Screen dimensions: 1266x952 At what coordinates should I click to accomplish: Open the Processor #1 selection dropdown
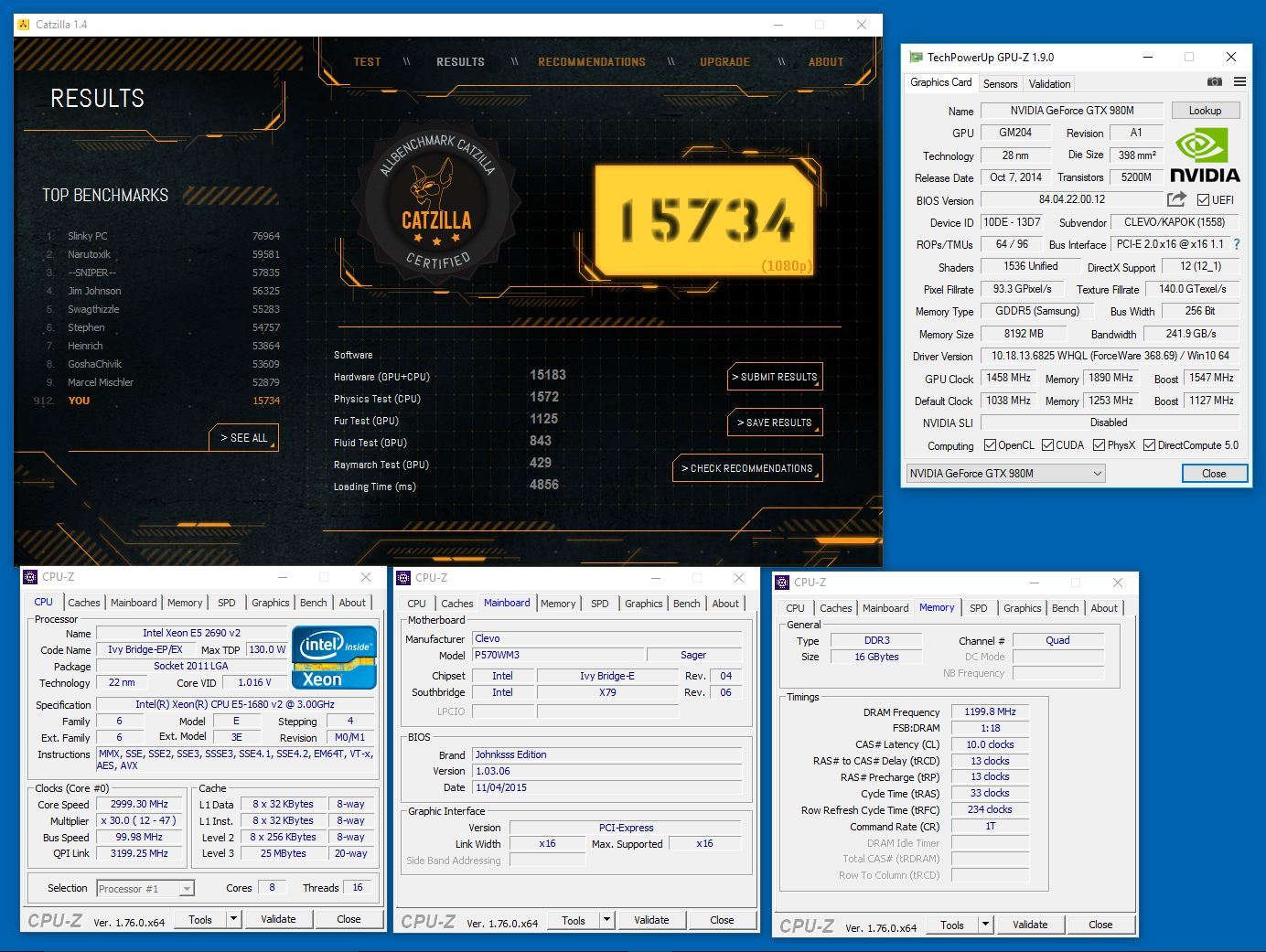coord(145,888)
